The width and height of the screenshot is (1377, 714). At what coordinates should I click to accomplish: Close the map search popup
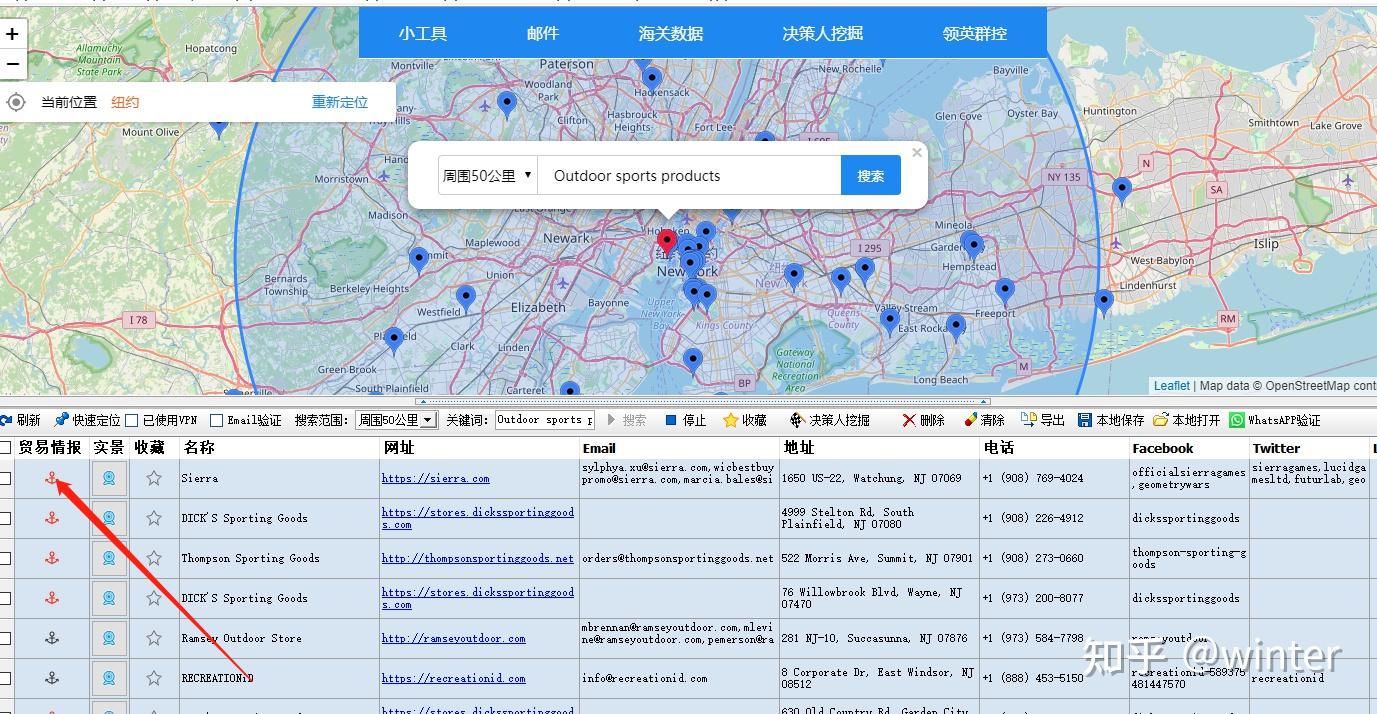pyautogui.click(x=917, y=153)
